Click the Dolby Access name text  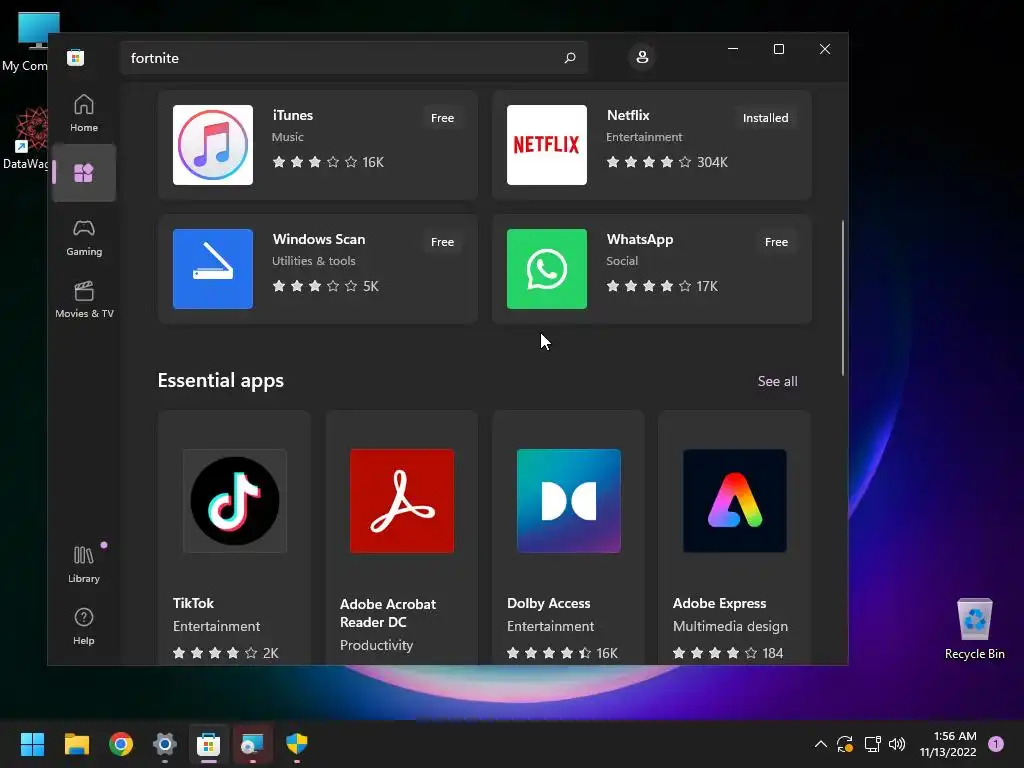pos(549,603)
